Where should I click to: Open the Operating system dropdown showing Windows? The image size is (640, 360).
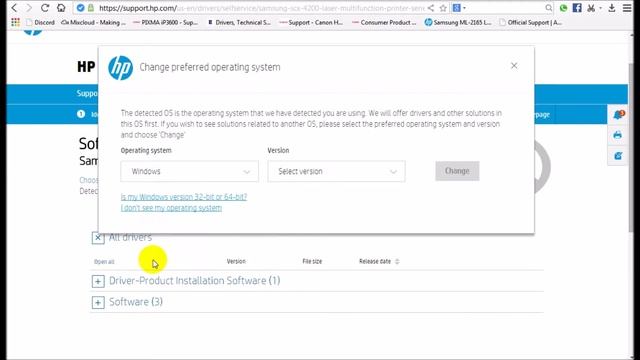pyautogui.click(x=189, y=171)
